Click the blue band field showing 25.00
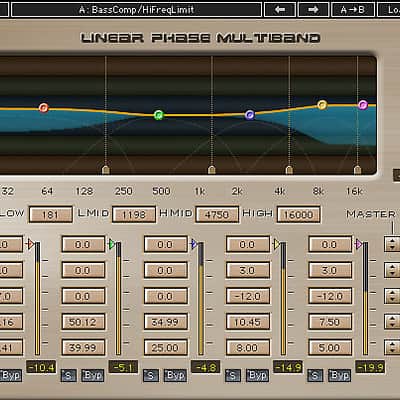The width and height of the screenshot is (400, 400). [166, 348]
